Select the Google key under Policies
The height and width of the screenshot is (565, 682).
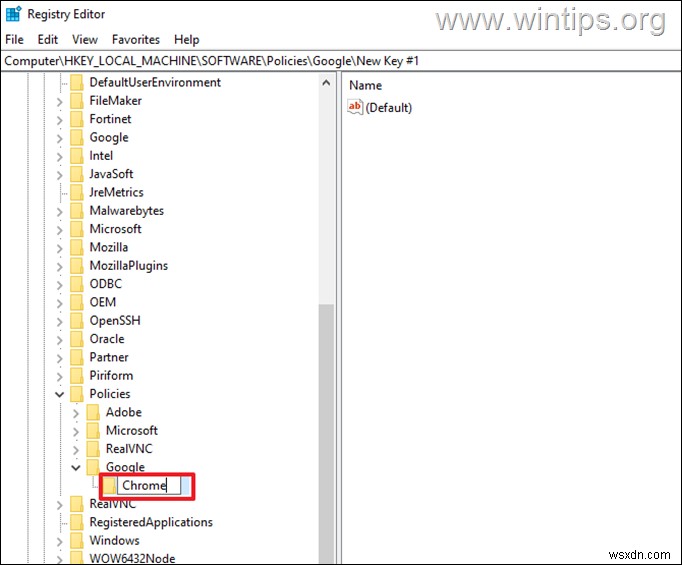point(125,467)
